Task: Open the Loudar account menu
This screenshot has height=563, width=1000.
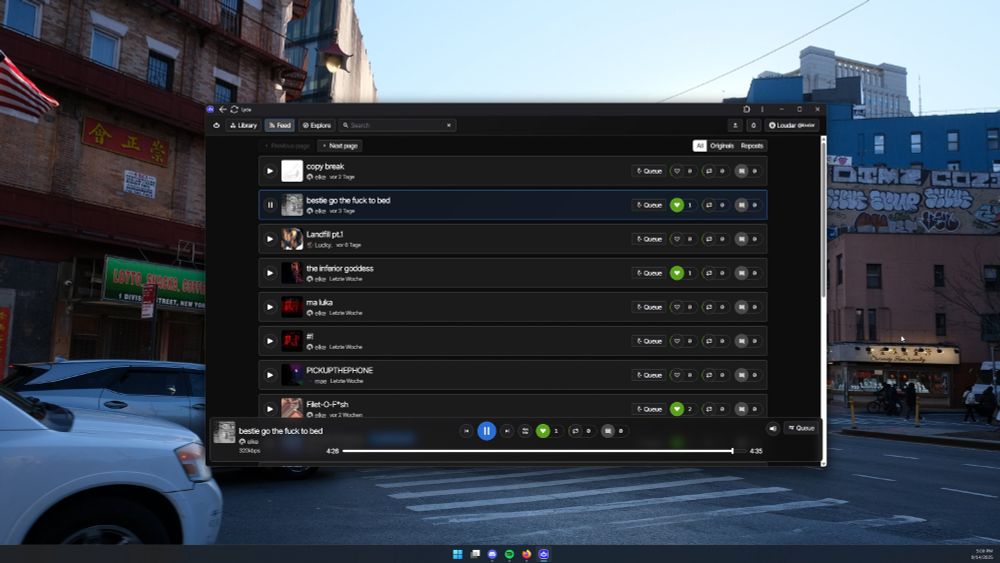Action: point(791,126)
